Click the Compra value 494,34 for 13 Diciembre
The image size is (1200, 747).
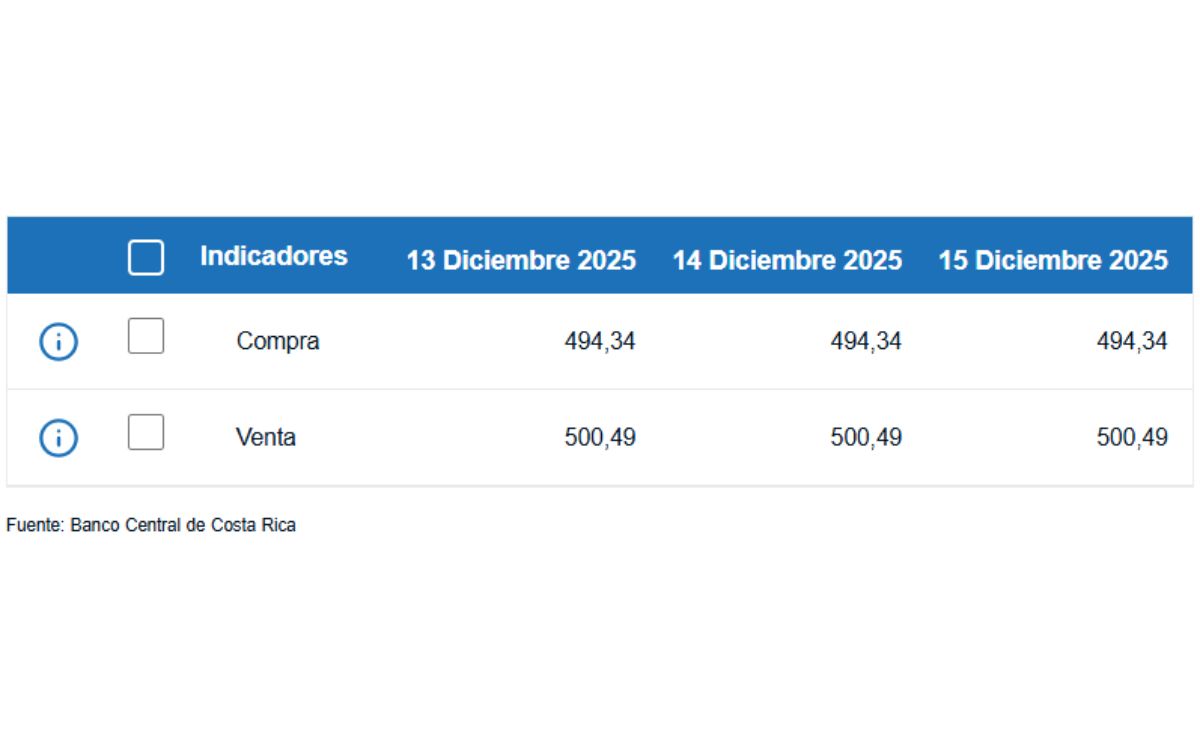coord(599,340)
